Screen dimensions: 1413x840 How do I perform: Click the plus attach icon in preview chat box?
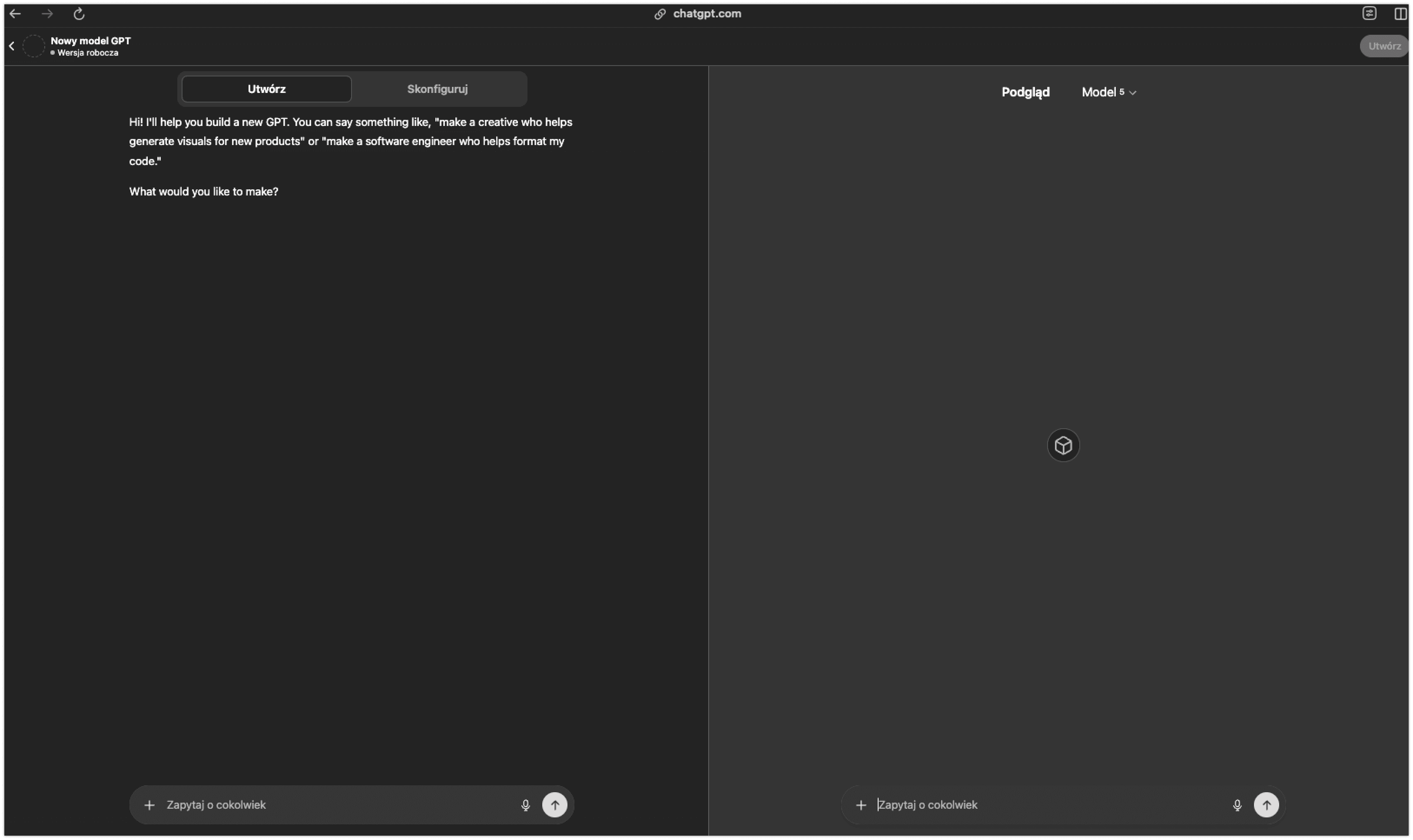(x=861, y=805)
